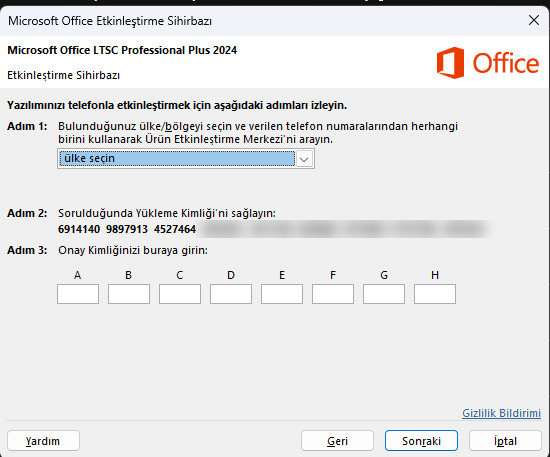Cancel using the İptal button
This screenshot has width=550, height=457.
click(x=505, y=441)
